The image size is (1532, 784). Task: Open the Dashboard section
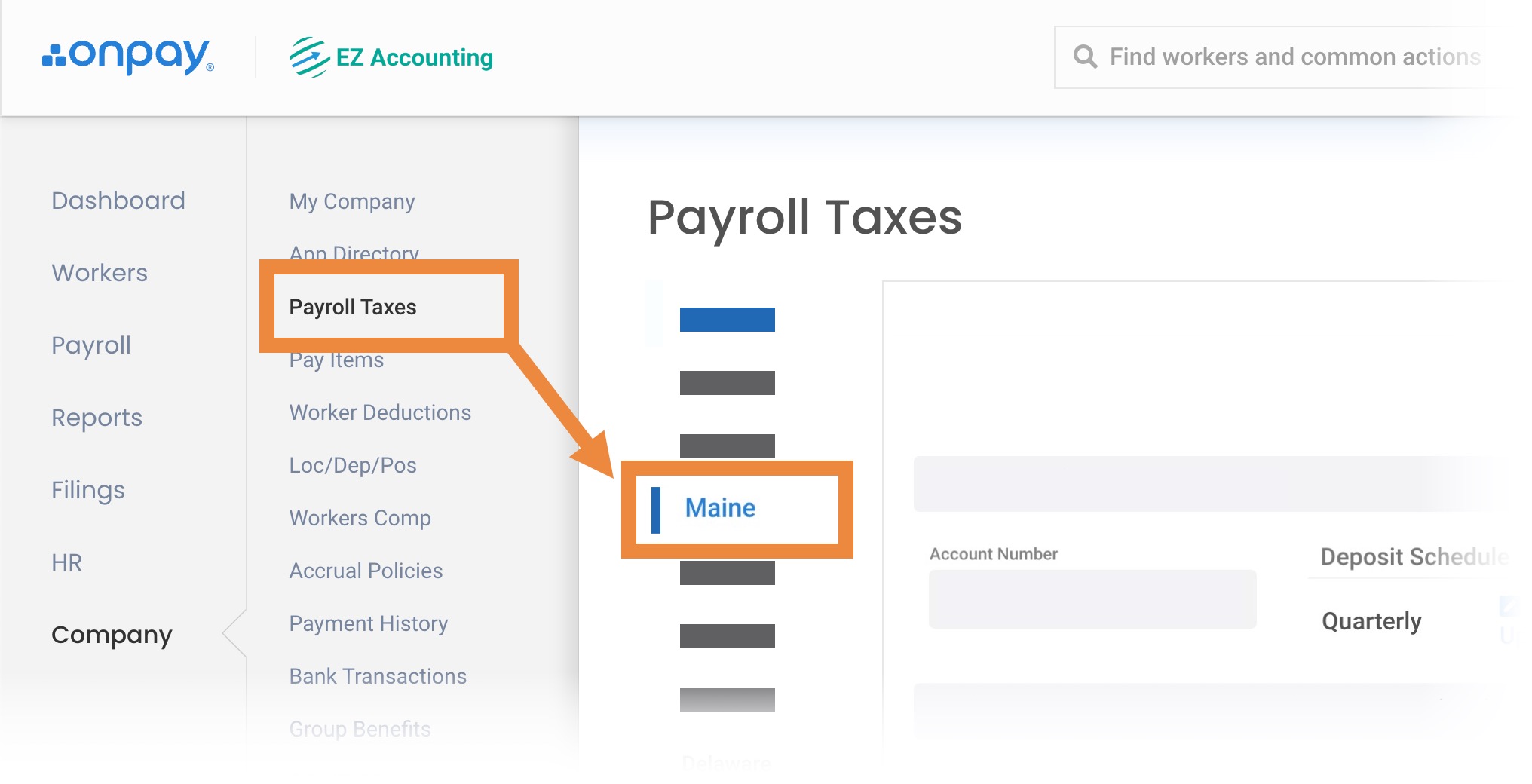[118, 201]
